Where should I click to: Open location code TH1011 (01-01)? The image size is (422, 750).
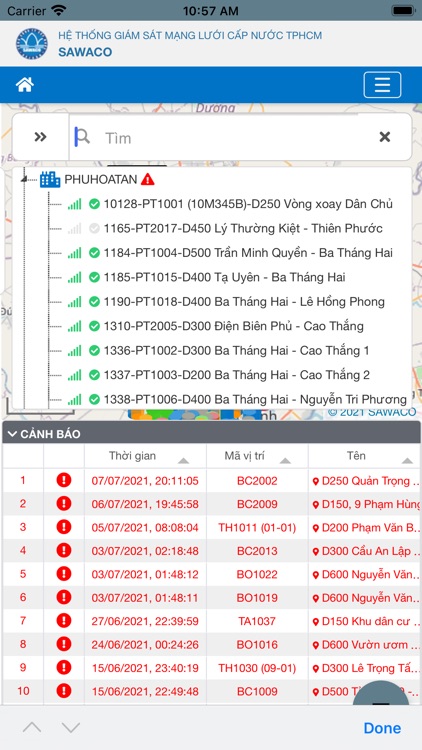(257, 528)
